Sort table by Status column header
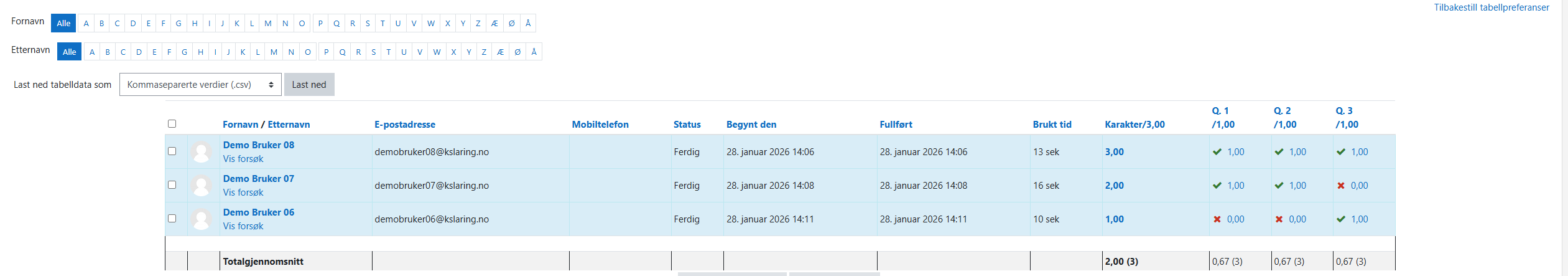Viewport: 1568px width, 276px height. (x=687, y=125)
